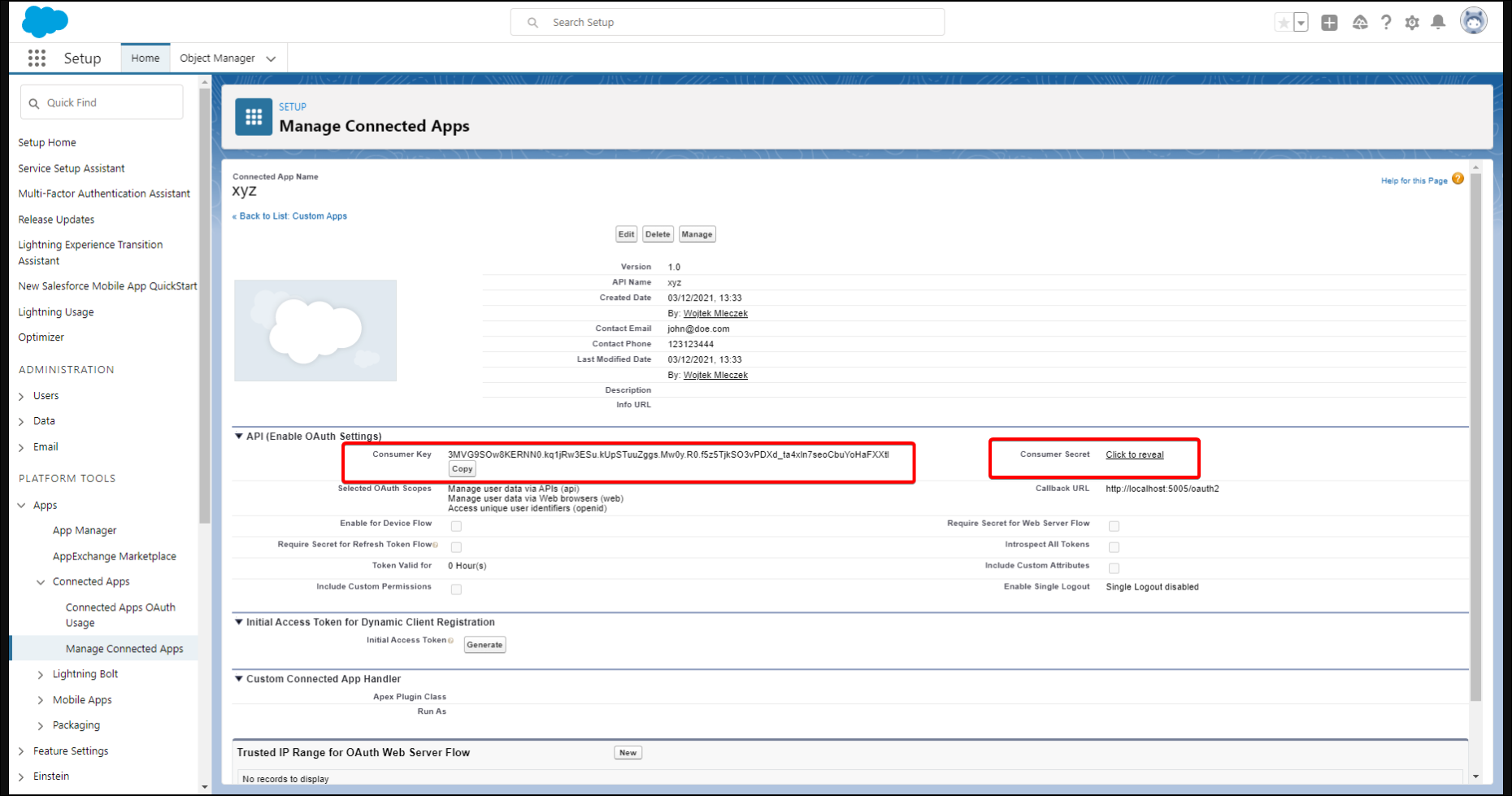This screenshot has width=1512, height=796.
Task: Open the Trailhead guidance icon
Action: tap(1359, 23)
